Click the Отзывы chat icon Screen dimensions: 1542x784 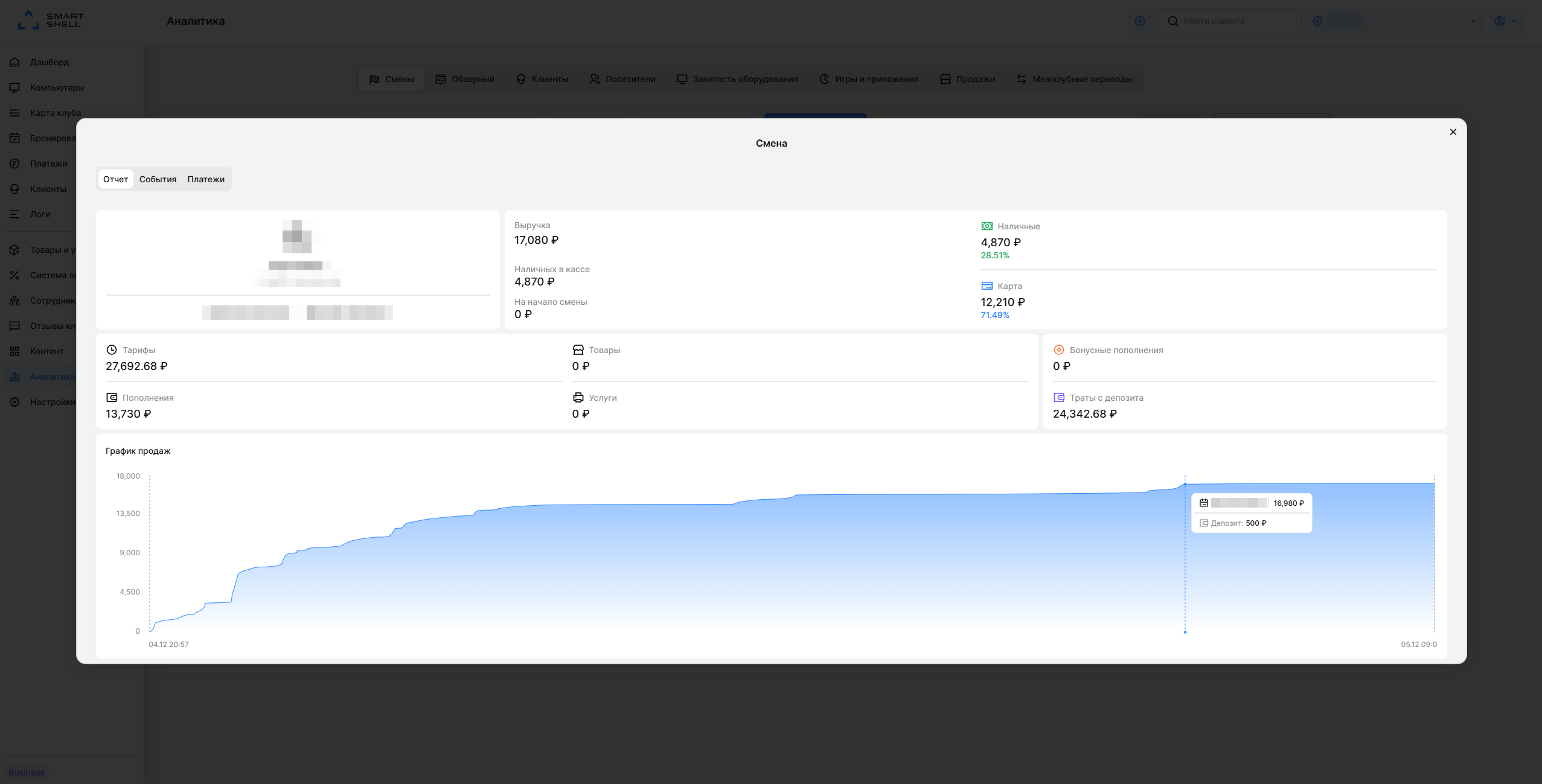point(15,326)
